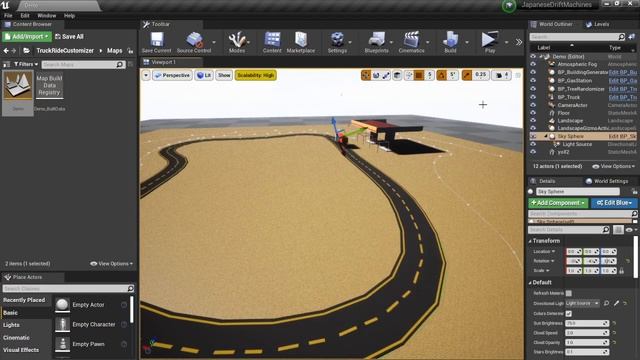Switch to World Settings tab
640x360 pixels.
607,181
